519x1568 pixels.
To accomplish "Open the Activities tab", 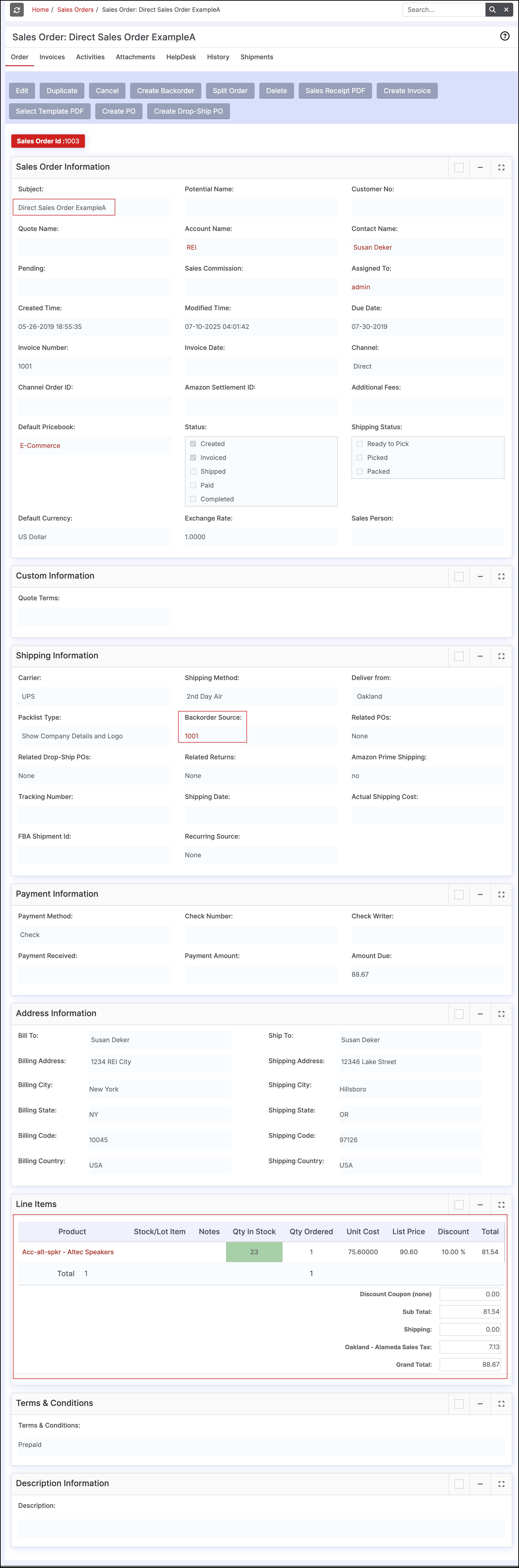I will [90, 57].
